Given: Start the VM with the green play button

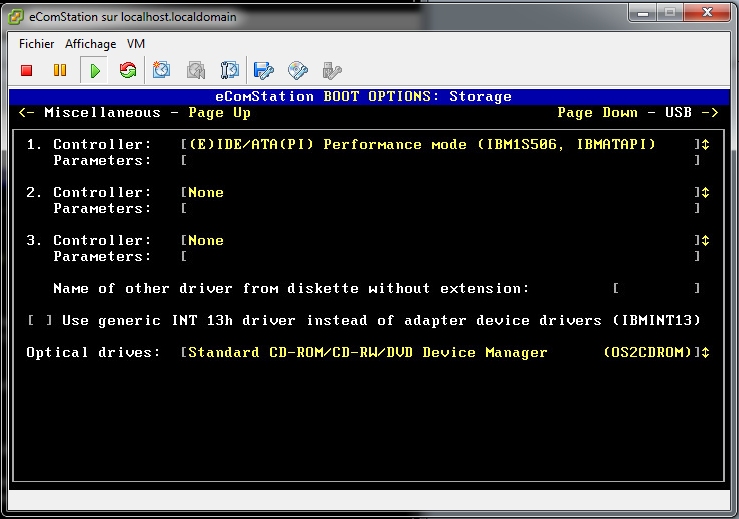Looking at the screenshot, I should point(95,71).
